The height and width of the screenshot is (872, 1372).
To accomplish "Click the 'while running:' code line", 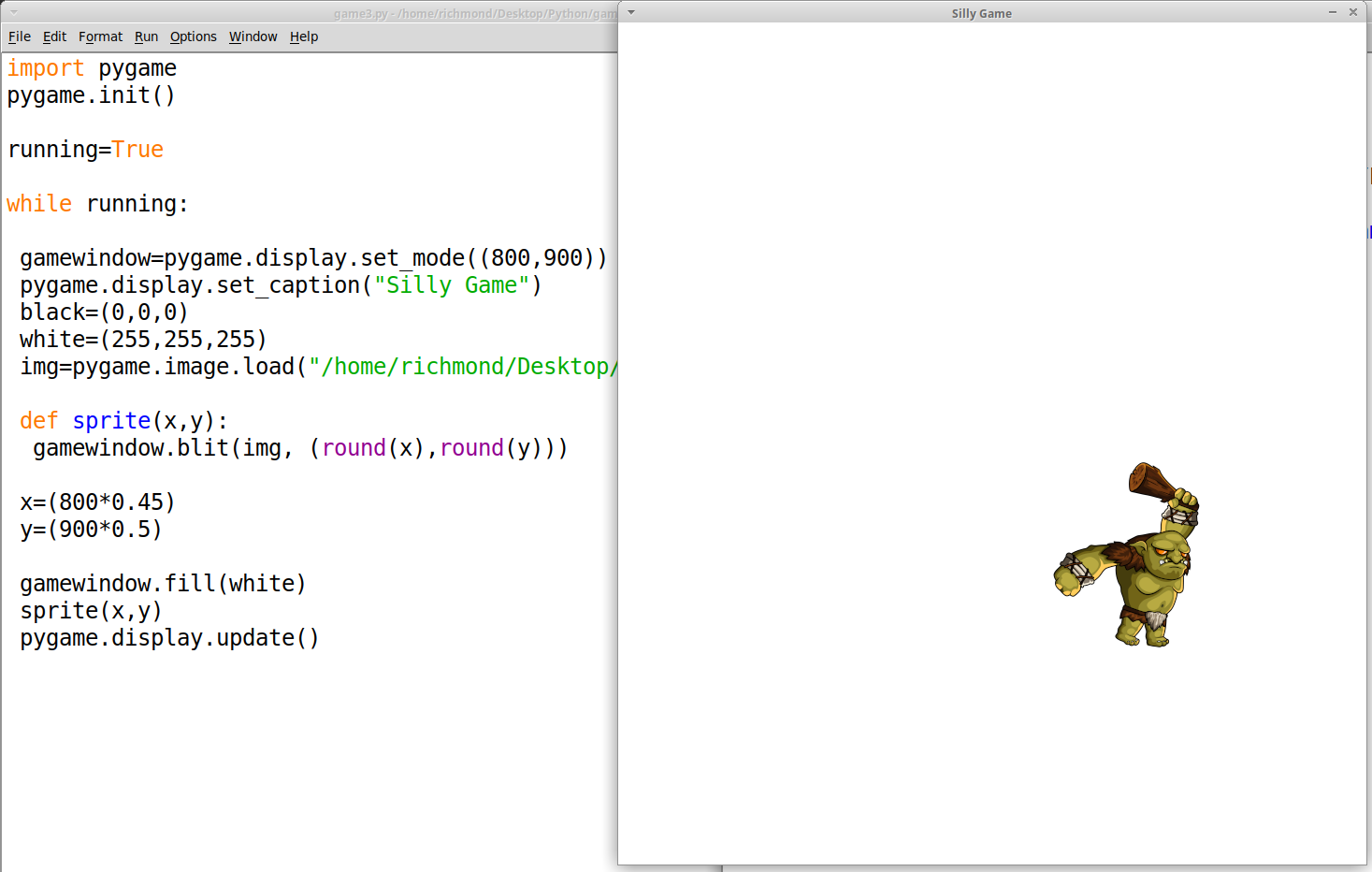I will tap(97, 204).
